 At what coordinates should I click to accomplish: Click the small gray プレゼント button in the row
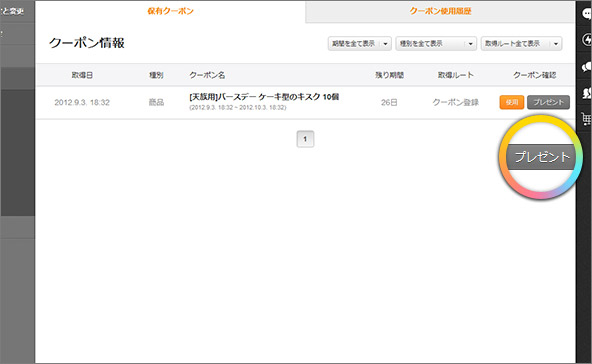548,102
